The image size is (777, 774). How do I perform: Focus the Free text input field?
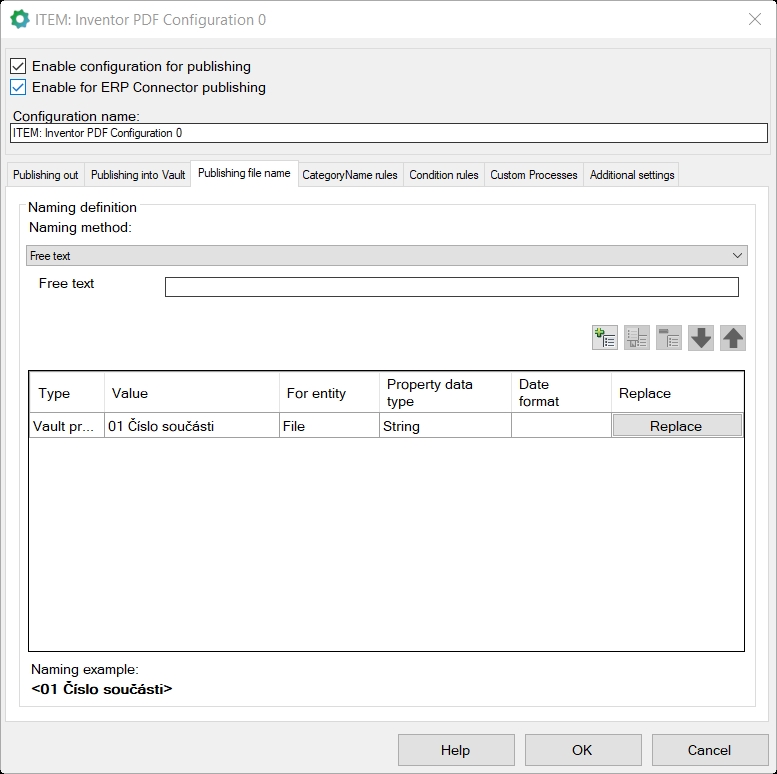[451, 287]
